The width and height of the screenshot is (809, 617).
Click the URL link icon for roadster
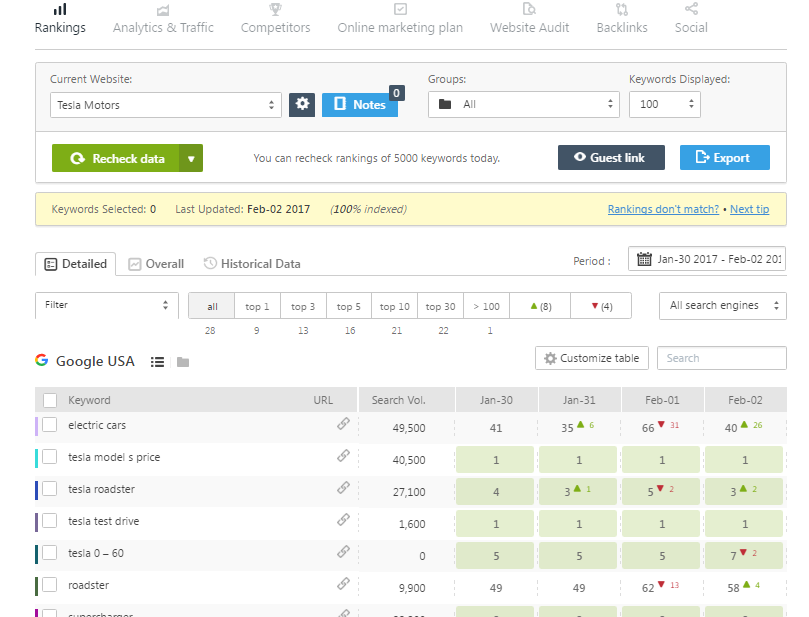(x=343, y=583)
